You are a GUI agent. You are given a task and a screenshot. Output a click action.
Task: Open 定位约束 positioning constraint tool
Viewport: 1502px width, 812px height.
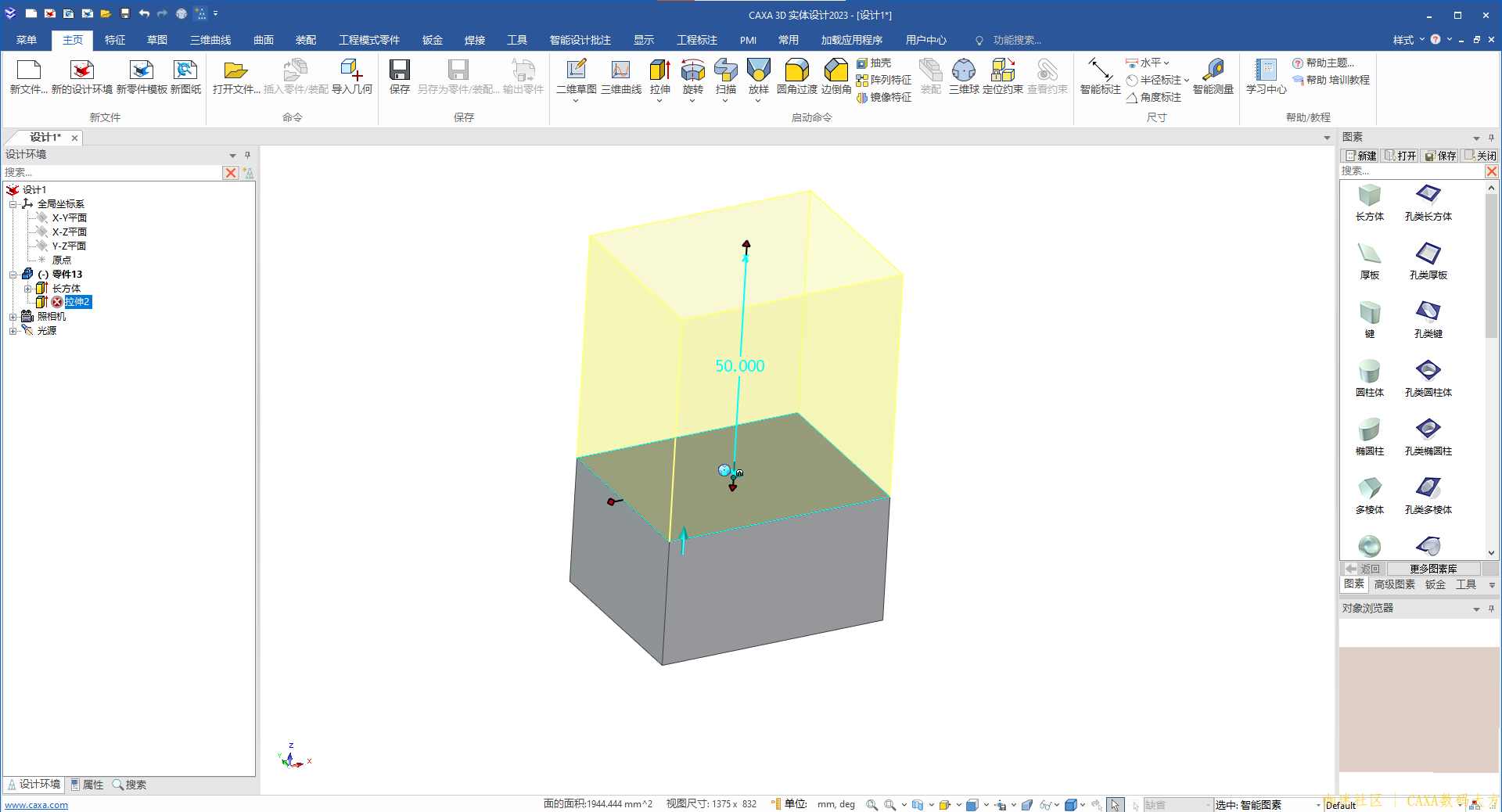point(1003,77)
